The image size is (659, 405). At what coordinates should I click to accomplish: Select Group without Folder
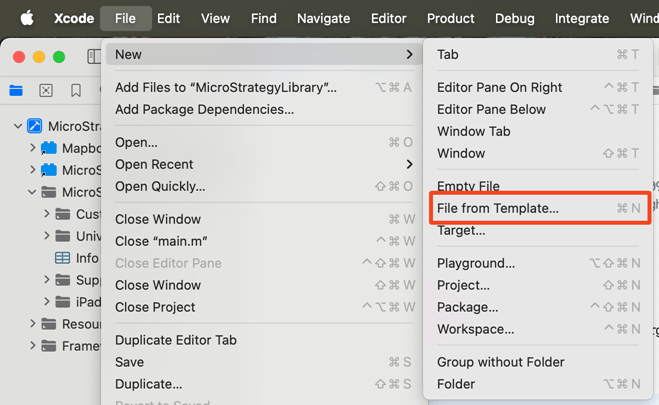coord(538,362)
